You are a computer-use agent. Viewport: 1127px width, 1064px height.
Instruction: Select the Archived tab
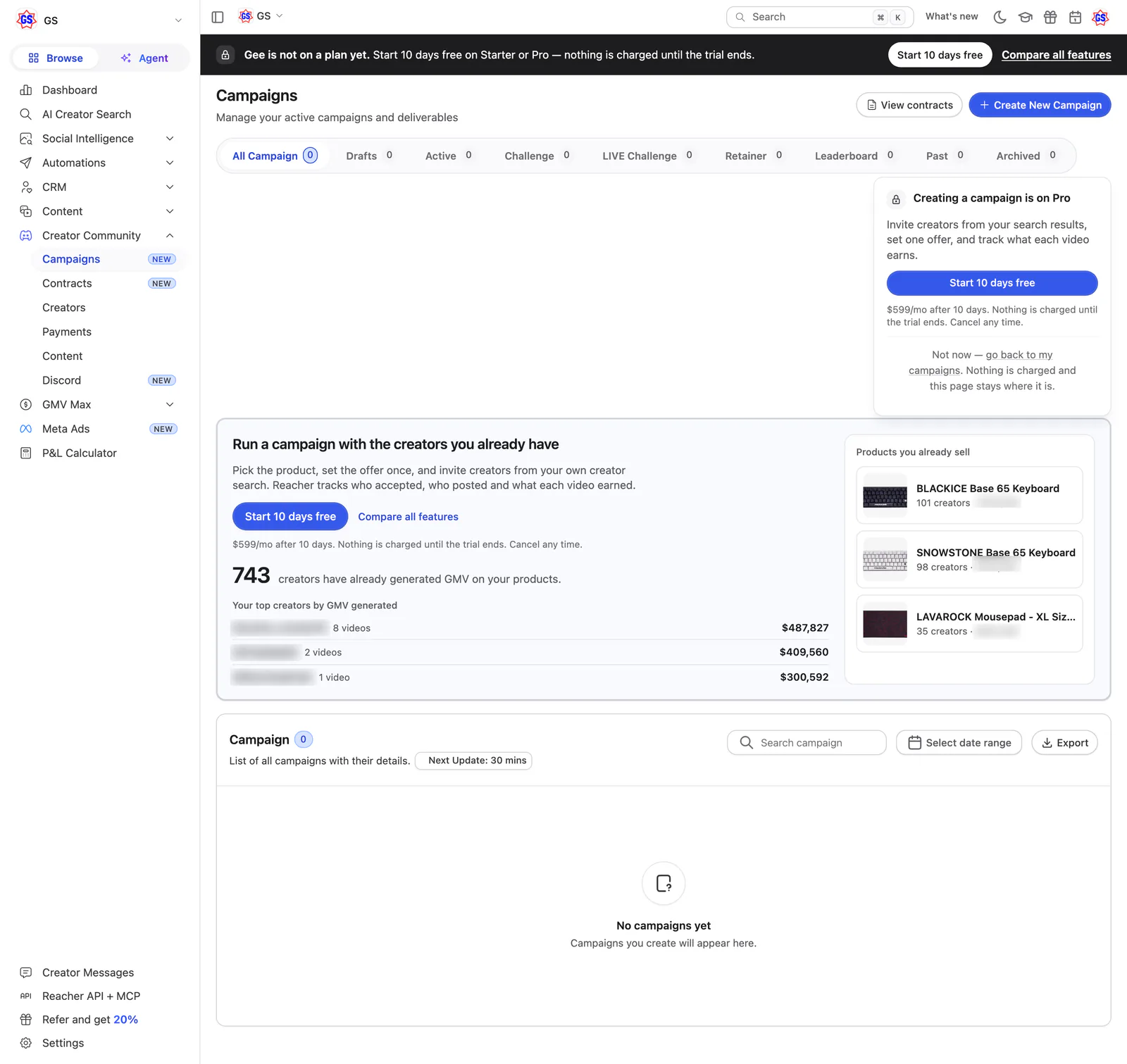[1026, 156]
